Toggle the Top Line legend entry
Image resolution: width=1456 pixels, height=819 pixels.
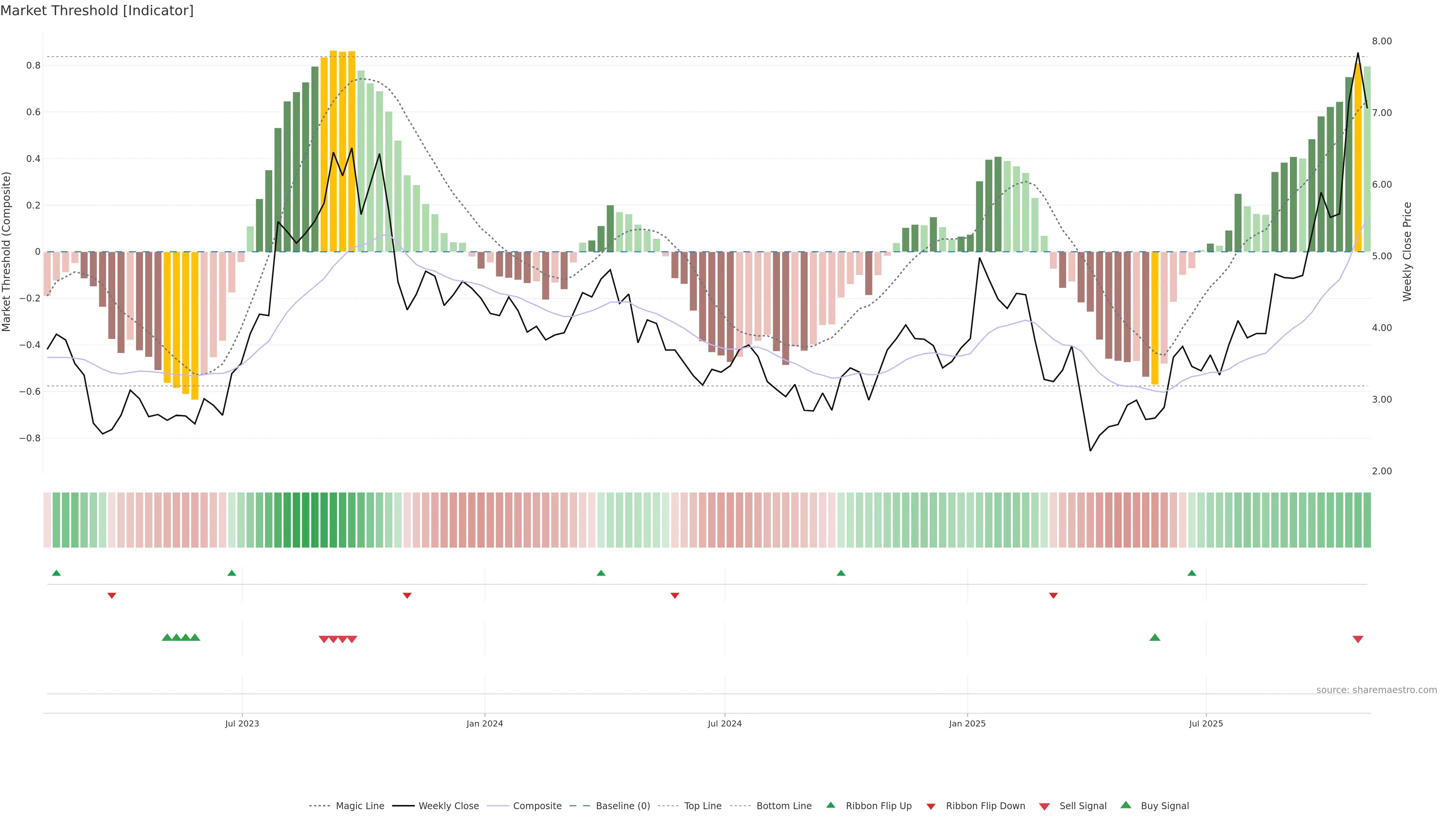click(x=703, y=806)
